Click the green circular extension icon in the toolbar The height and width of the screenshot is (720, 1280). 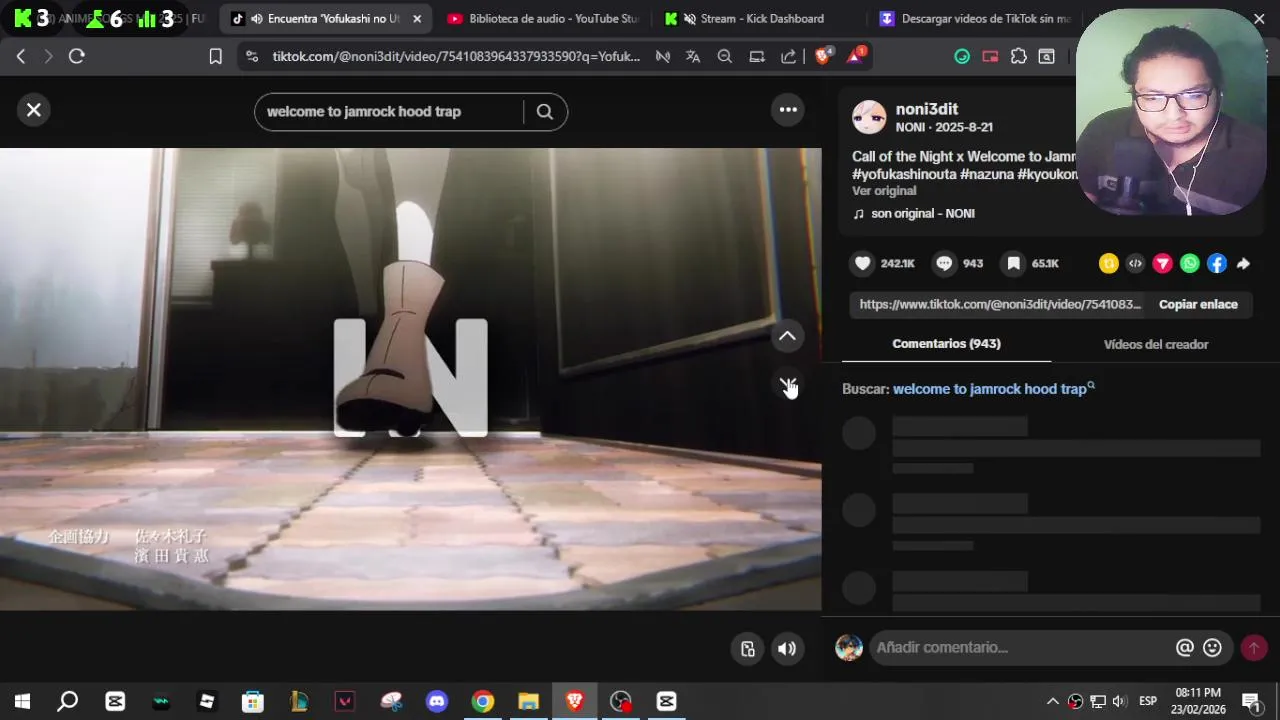point(962,57)
